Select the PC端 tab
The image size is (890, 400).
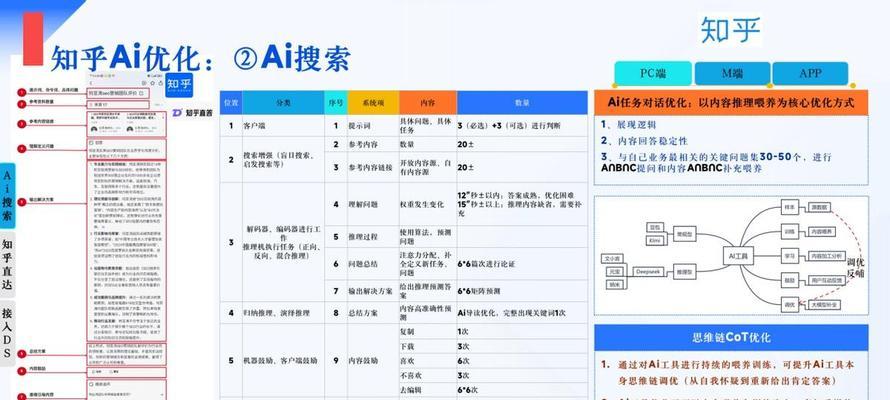pos(653,74)
